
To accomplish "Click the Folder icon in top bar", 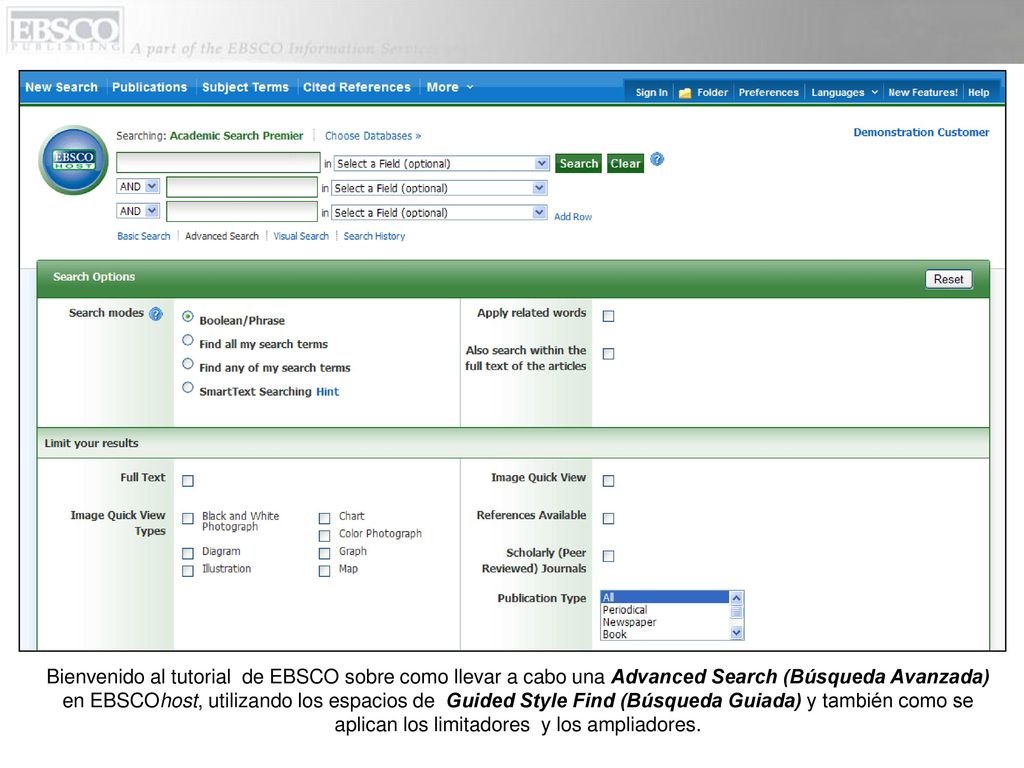I will (x=684, y=93).
